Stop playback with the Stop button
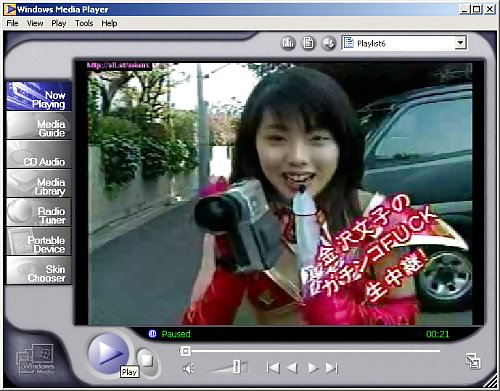500x391 pixels. click(x=146, y=360)
